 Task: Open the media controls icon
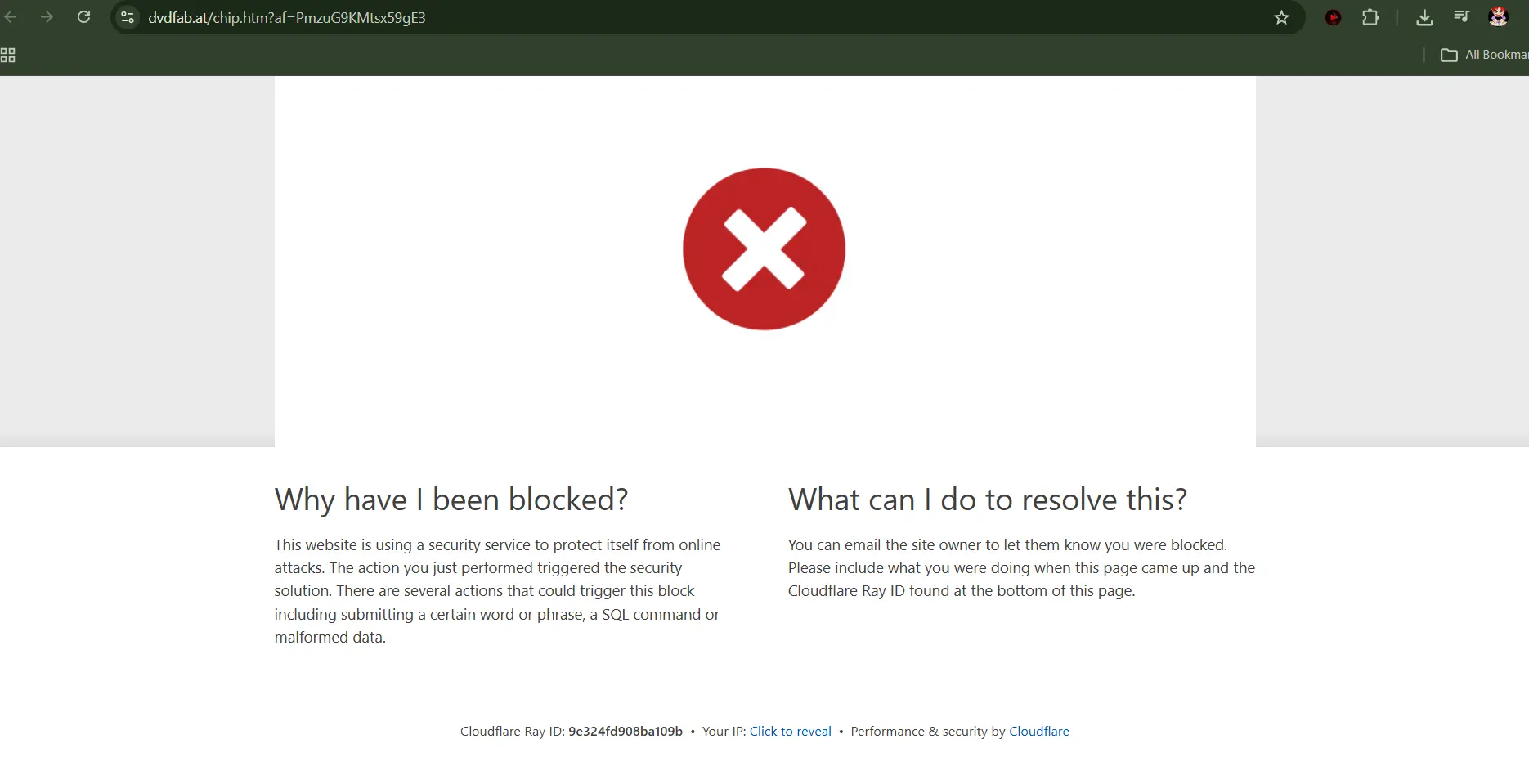(1461, 16)
